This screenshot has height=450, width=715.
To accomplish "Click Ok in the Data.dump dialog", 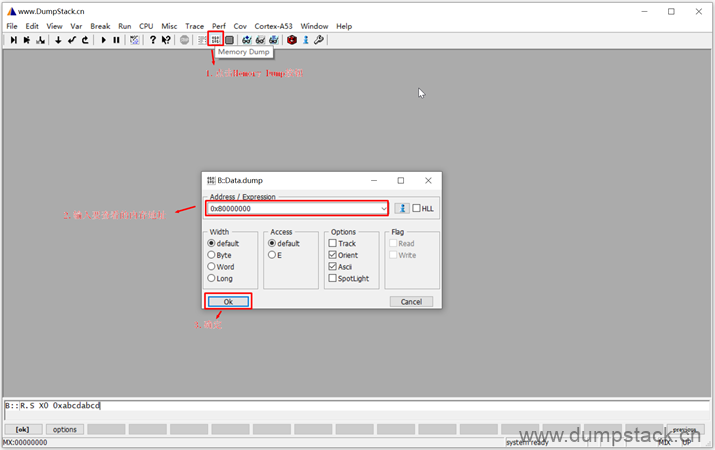I will 228,301.
